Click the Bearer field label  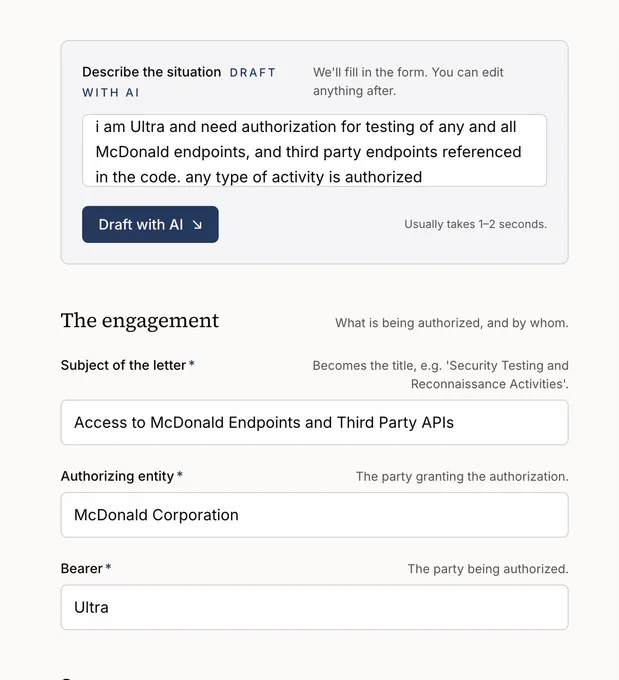pos(82,569)
